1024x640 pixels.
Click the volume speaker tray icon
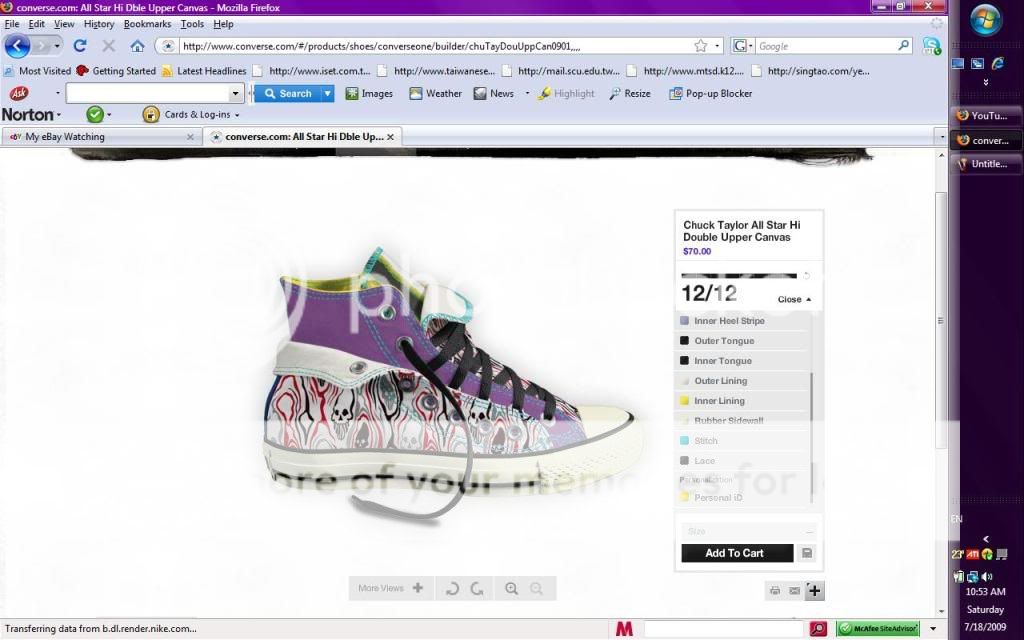(987, 577)
